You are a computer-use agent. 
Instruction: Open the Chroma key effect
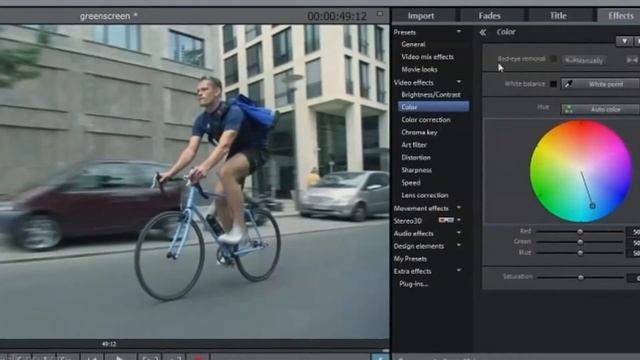419,132
